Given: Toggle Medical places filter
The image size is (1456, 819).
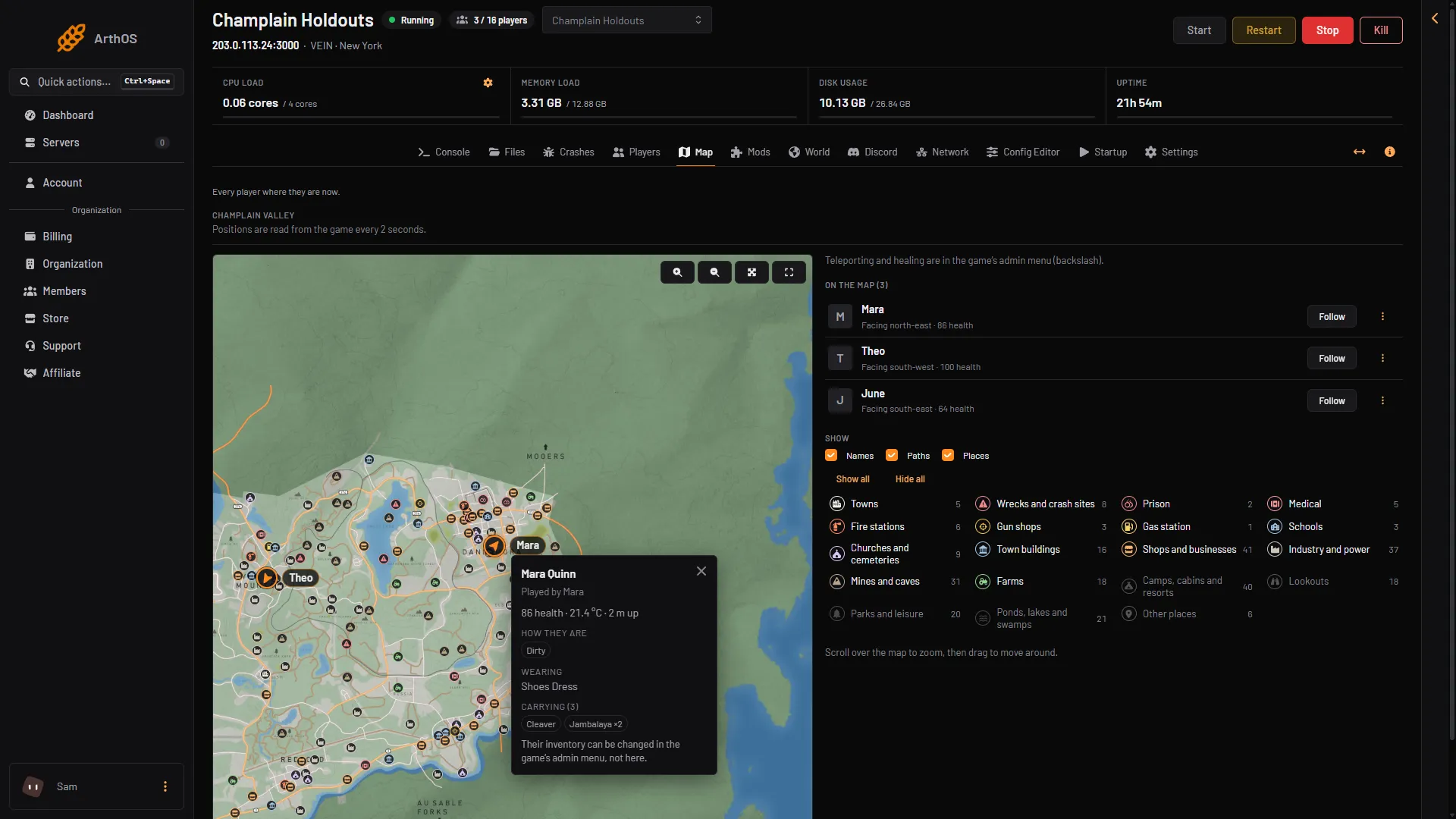Looking at the screenshot, I should click(x=1332, y=504).
